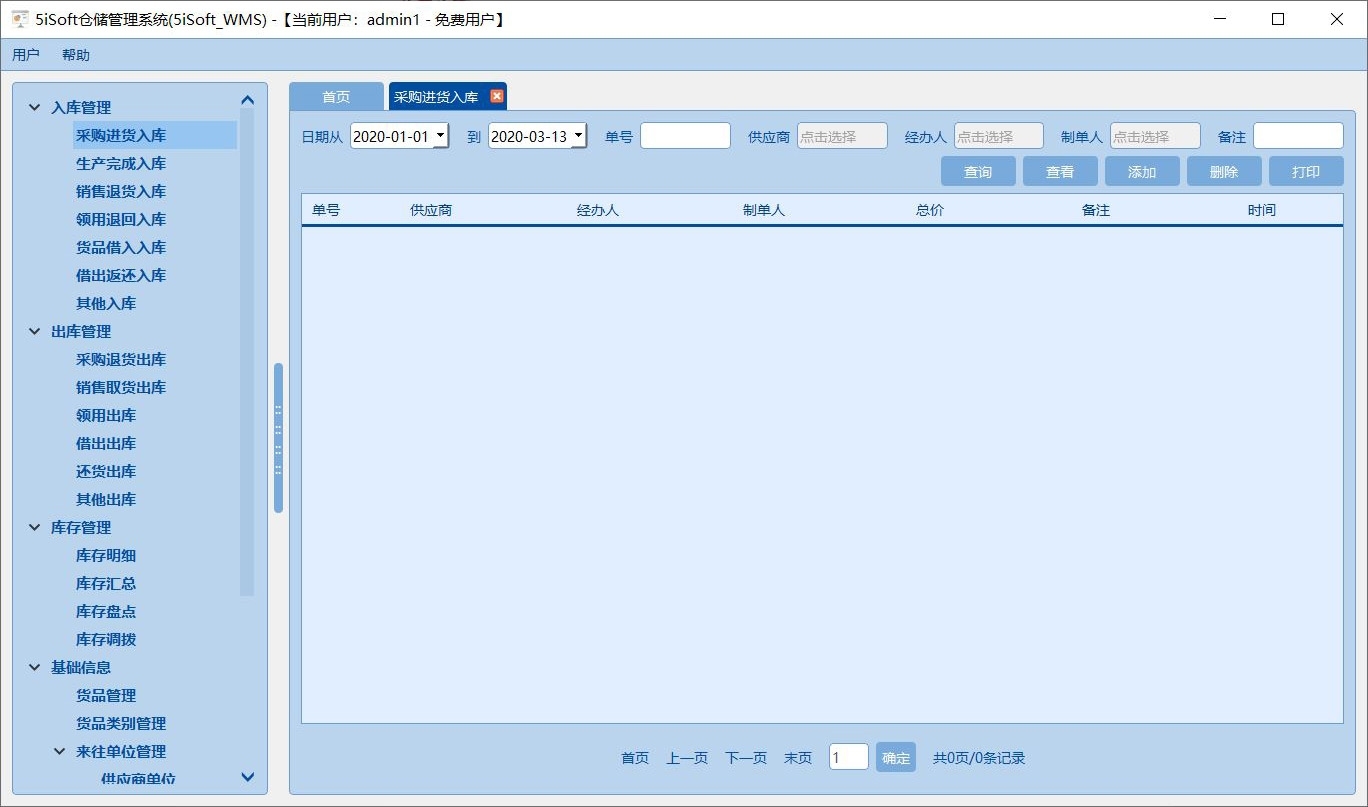Select 货品管理 in the sidebar
This screenshot has width=1368, height=807.
104,695
